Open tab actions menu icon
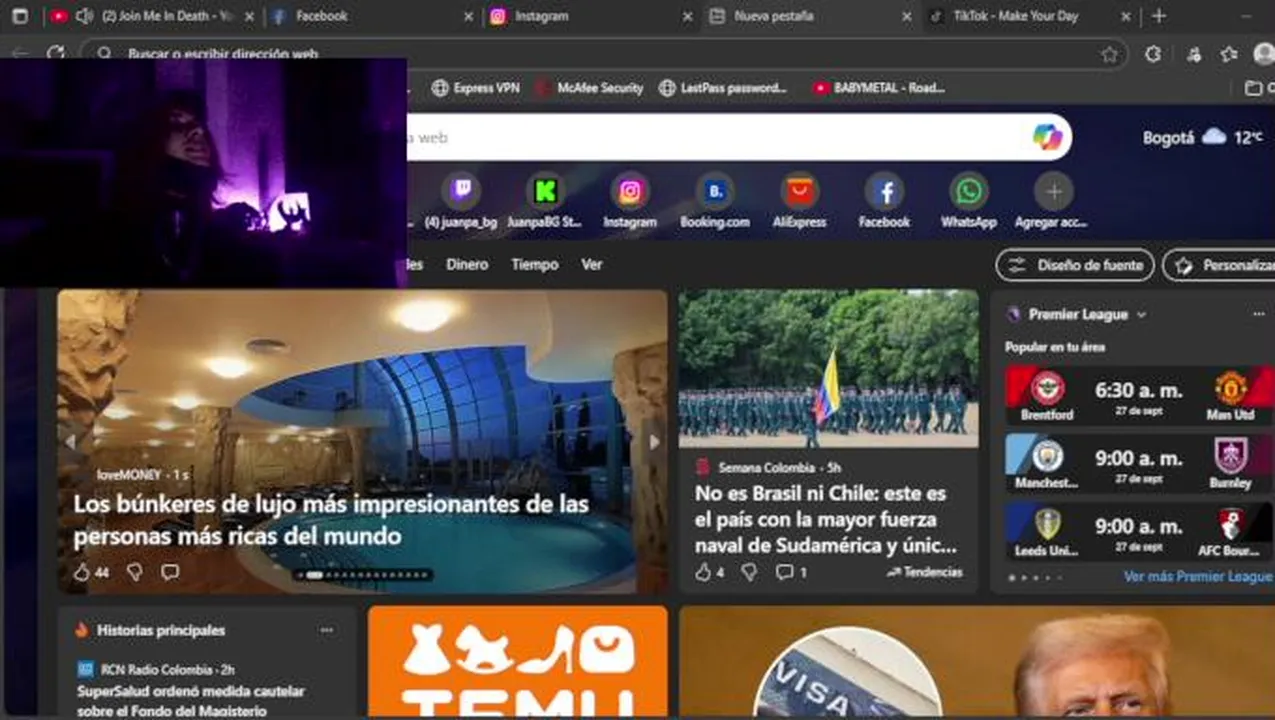This screenshot has height=720, width=1275. pyautogui.click(x=20, y=16)
